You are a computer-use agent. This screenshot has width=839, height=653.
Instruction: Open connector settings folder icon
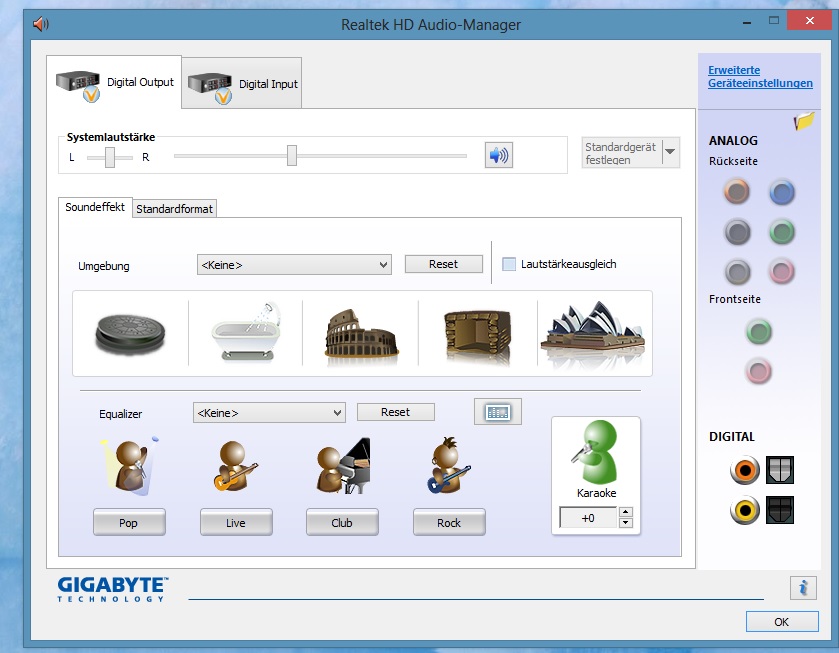[x=804, y=121]
